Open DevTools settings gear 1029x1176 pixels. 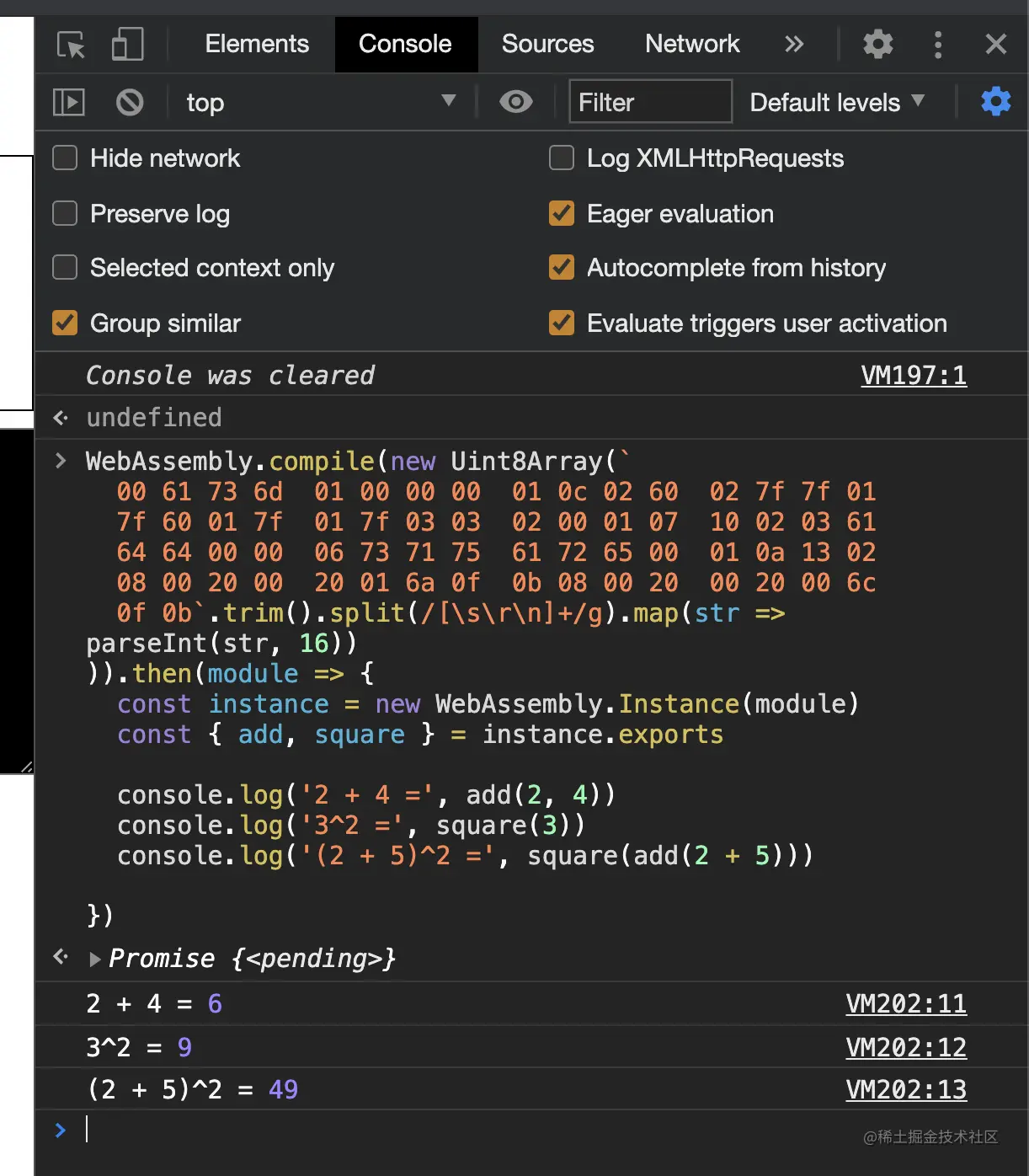coord(877,44)
